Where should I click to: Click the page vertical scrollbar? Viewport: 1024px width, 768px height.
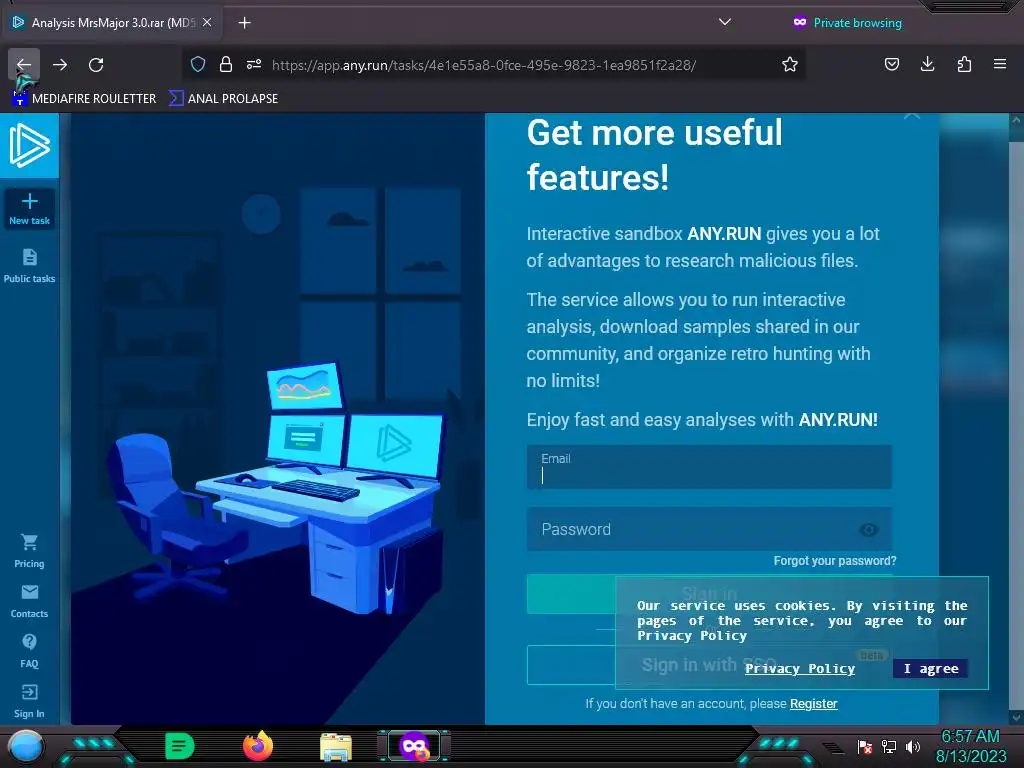1016,419
